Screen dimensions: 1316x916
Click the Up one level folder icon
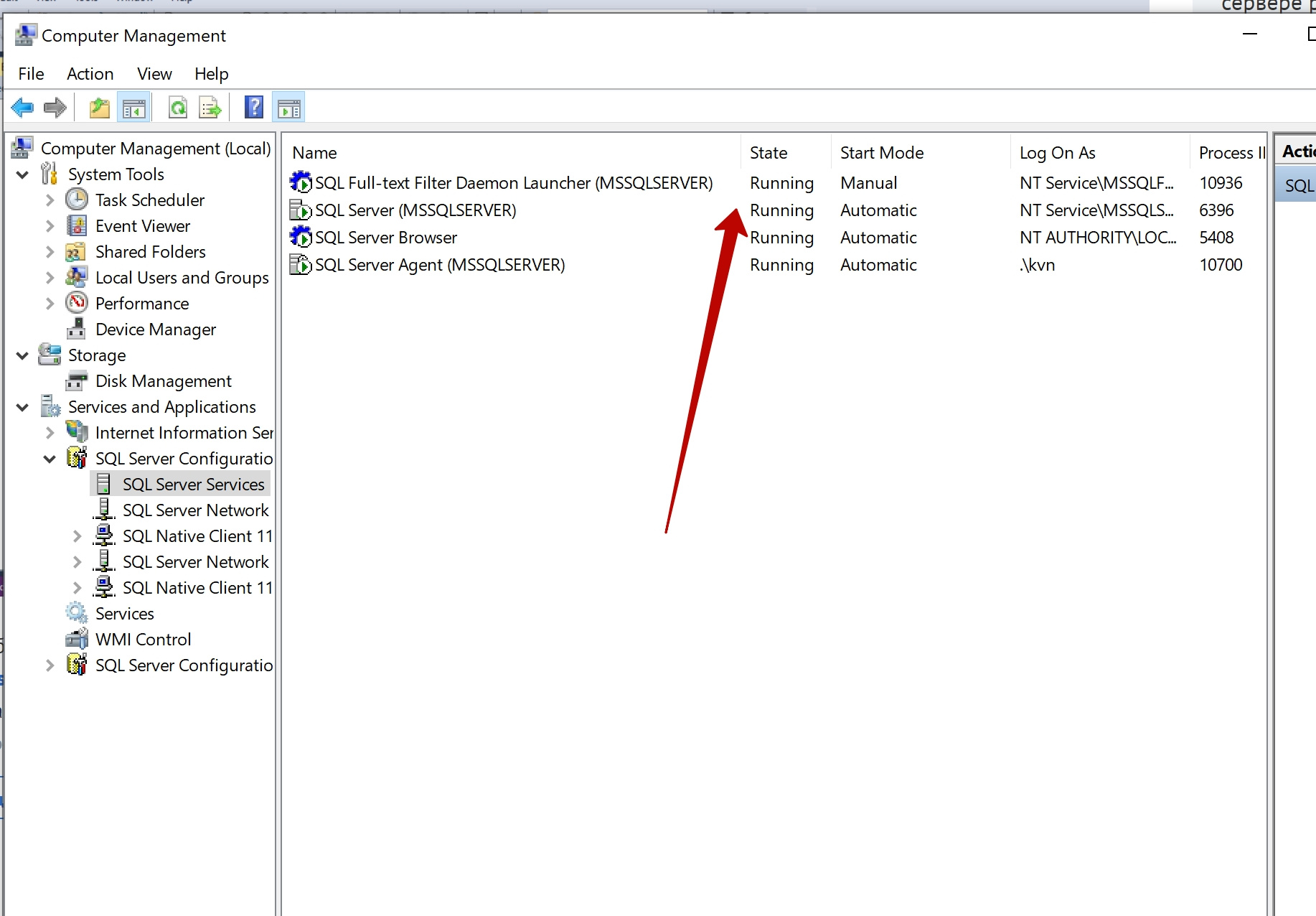[x=100, y=108]
